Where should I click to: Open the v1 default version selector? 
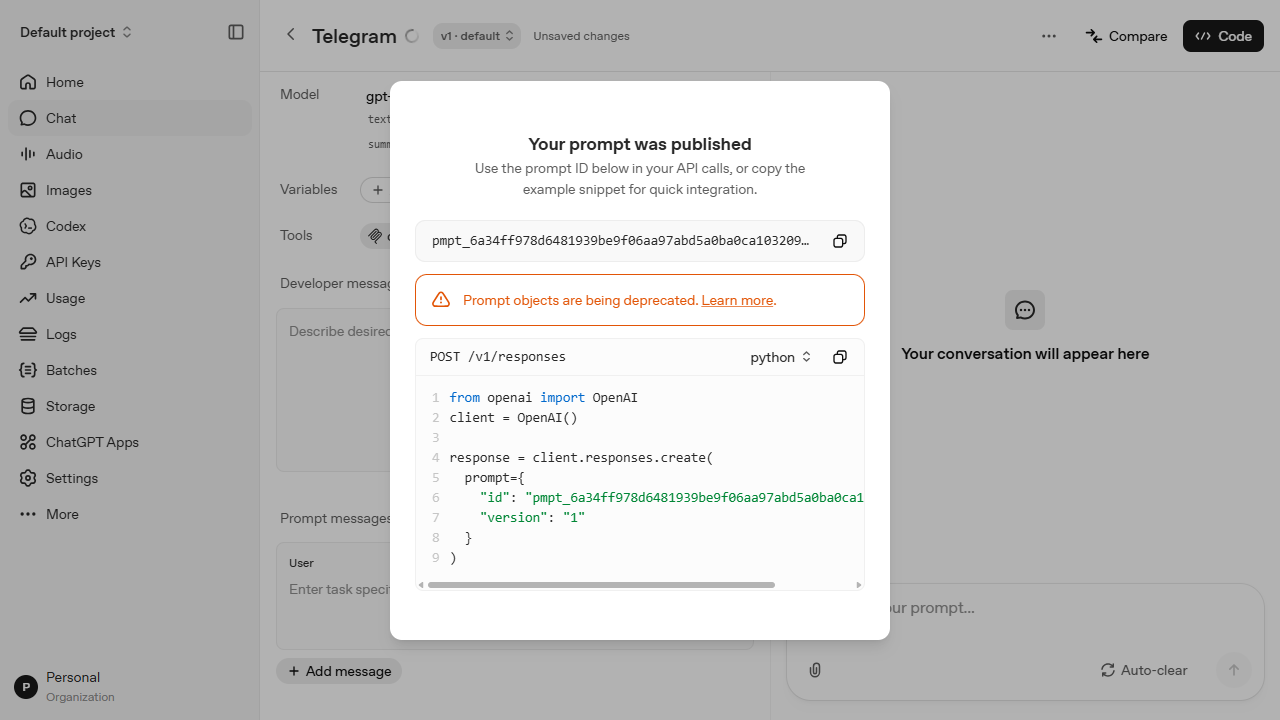point(477,36)
